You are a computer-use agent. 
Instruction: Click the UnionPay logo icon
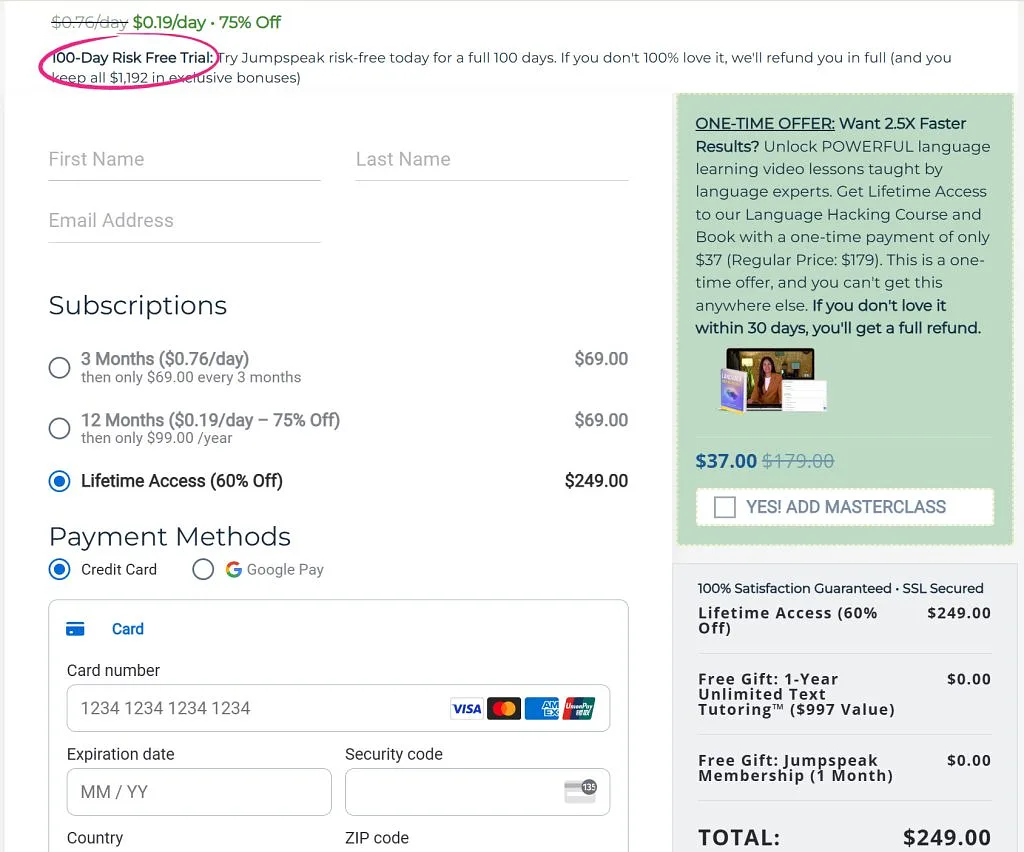[579, 708]
